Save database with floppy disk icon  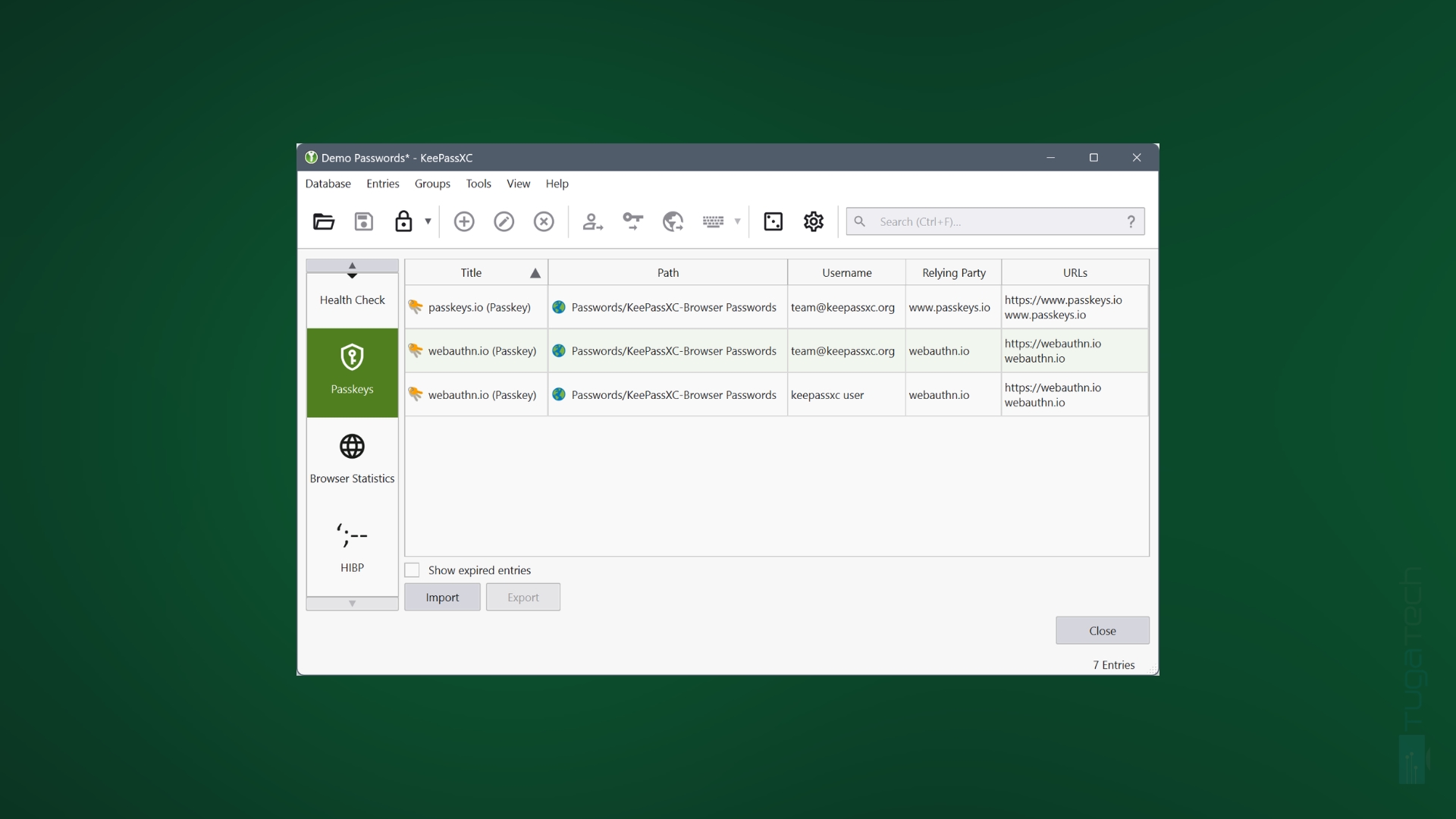pos(364,221)
